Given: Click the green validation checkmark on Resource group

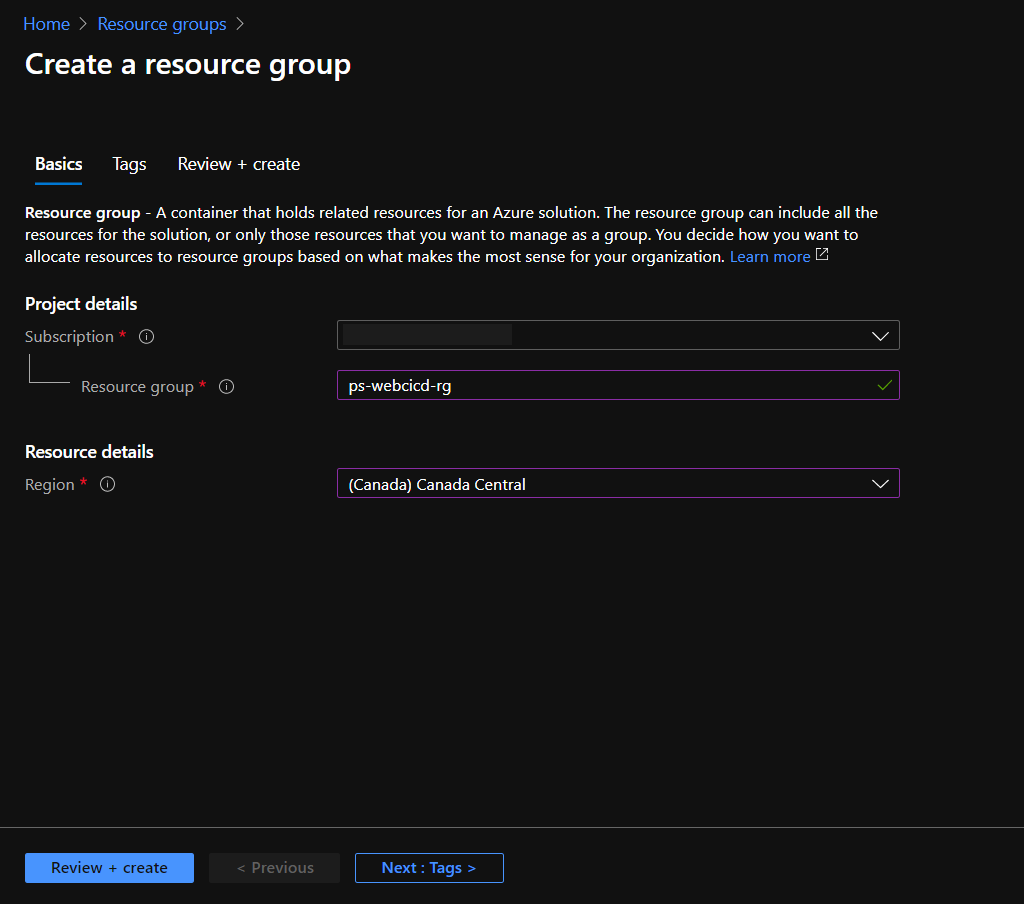Looking at the screenshot, I should click(x=884, y=385).
